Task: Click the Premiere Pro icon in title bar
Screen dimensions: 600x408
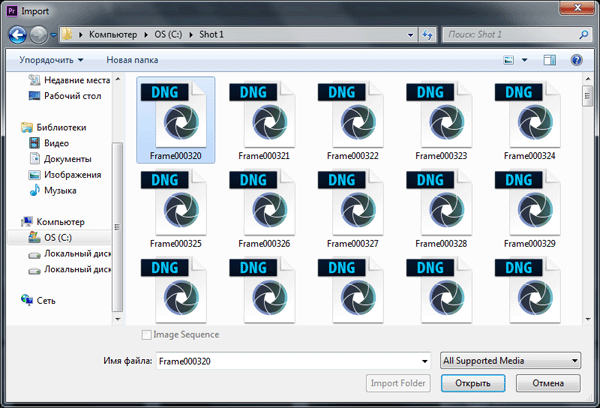Action: point(12,11)
